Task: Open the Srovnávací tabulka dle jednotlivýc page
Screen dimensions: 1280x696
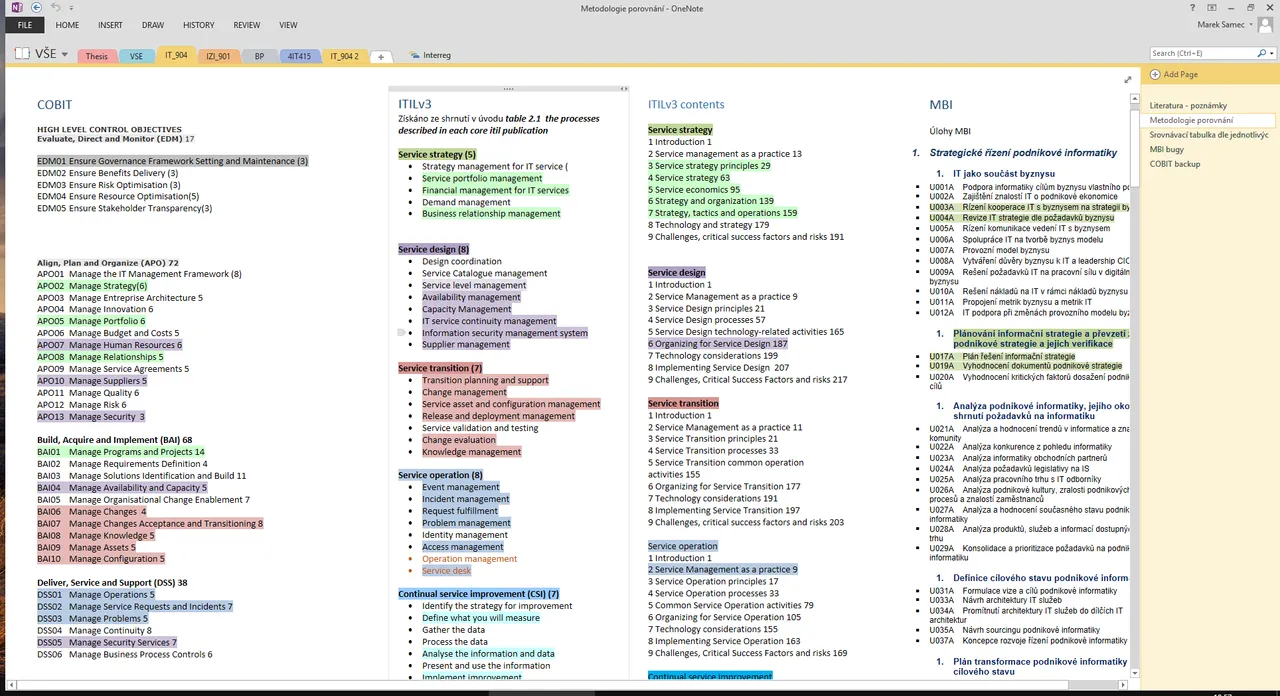Action: [1209, 134]
